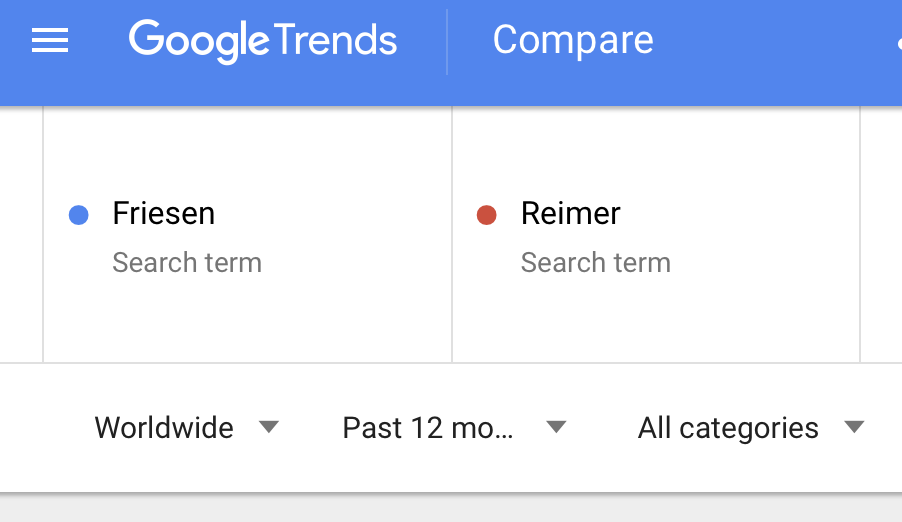Open the Past 12 months time range
This screenshot has height=522, width=902.
point(454,428)
